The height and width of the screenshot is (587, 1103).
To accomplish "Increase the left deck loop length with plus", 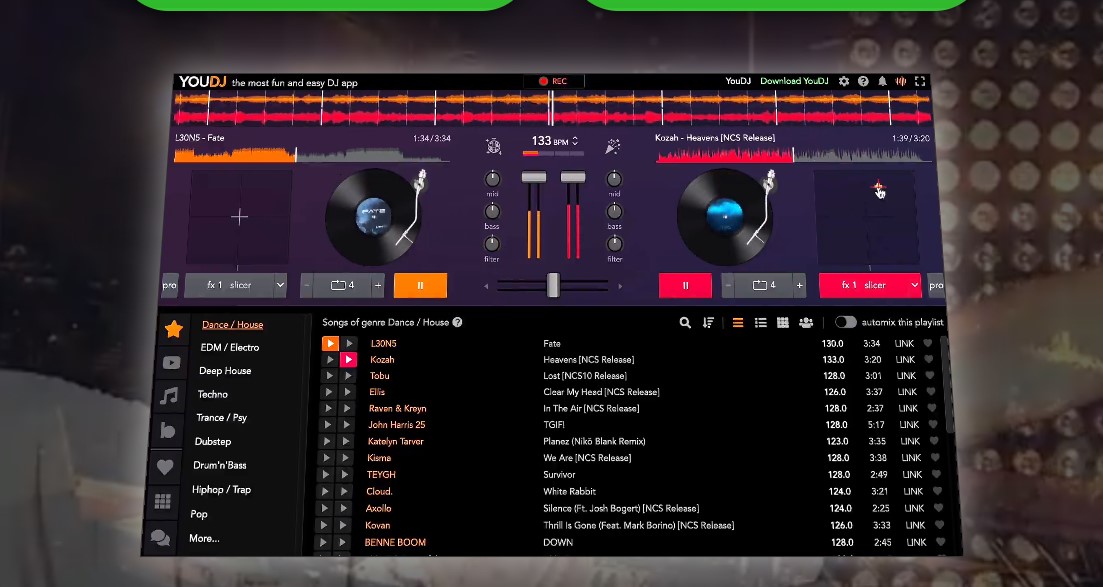I will click(378, 285).
